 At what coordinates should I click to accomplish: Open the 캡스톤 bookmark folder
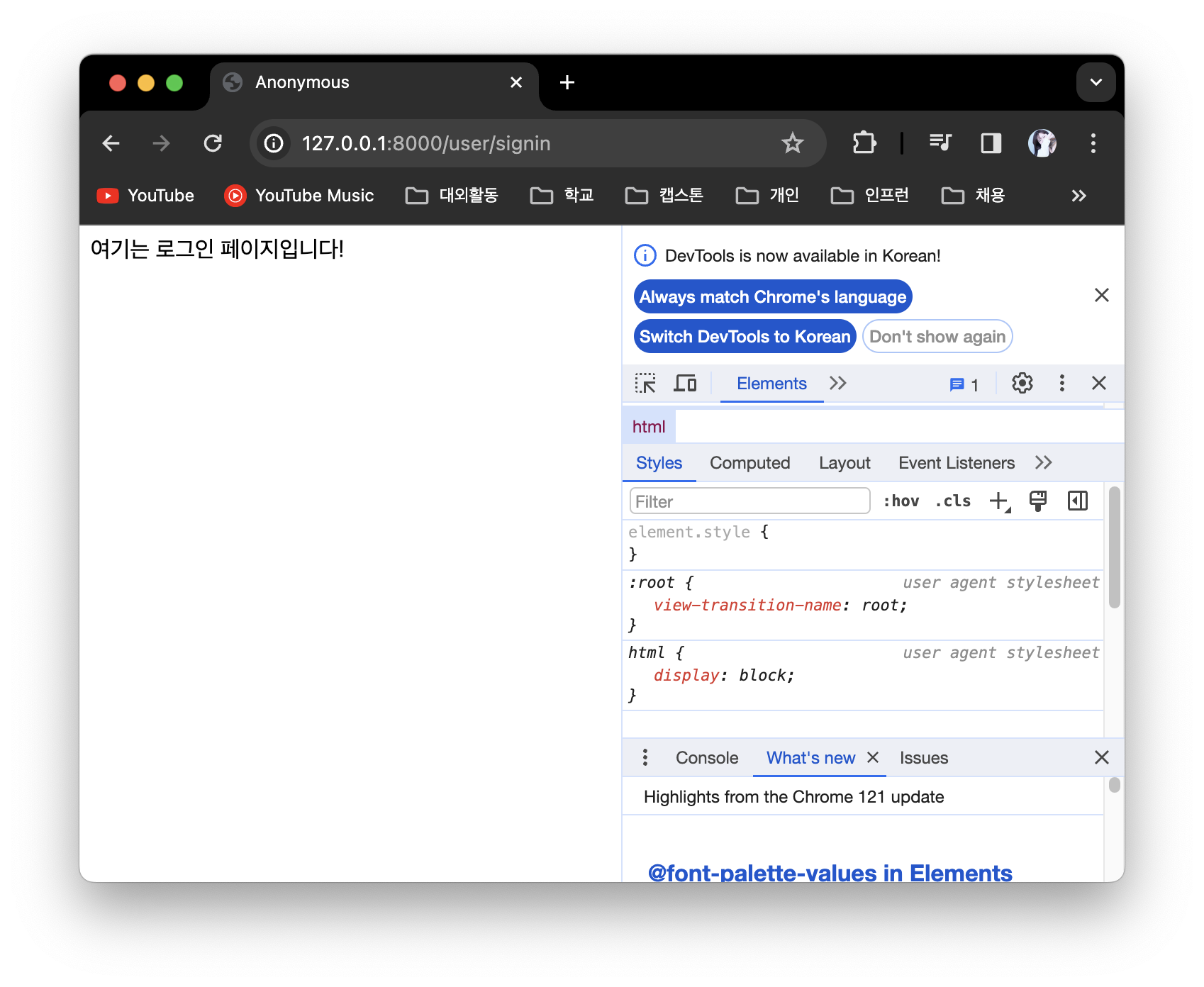click(x=664, y=196)
